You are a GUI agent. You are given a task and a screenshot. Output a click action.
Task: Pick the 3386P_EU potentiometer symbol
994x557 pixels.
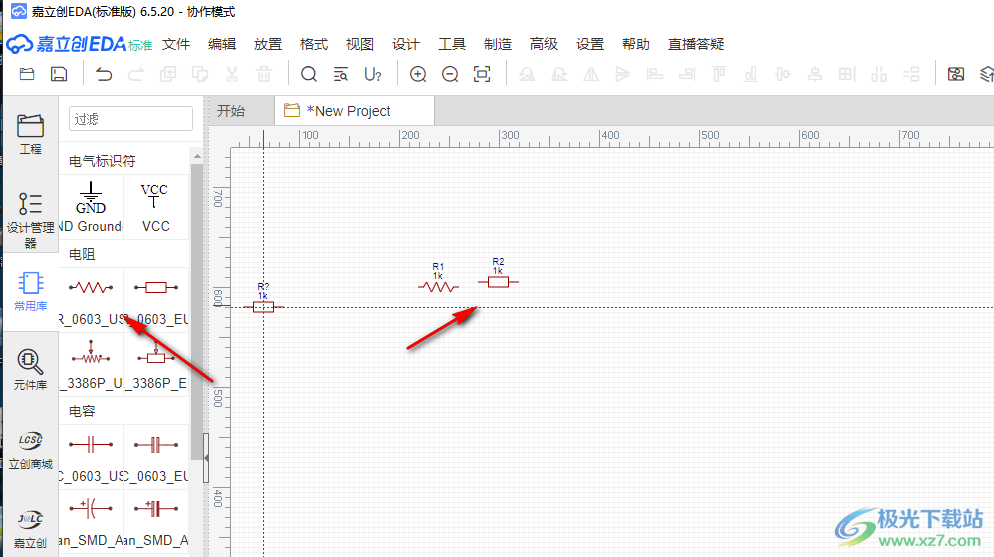(155, 364)
